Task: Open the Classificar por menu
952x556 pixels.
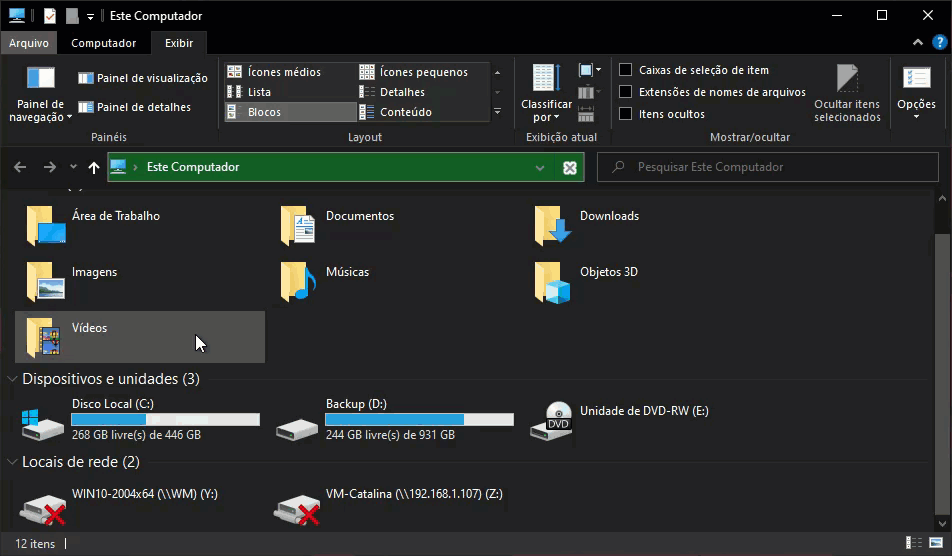Action: pyautogui.click(x=546, y=93)
